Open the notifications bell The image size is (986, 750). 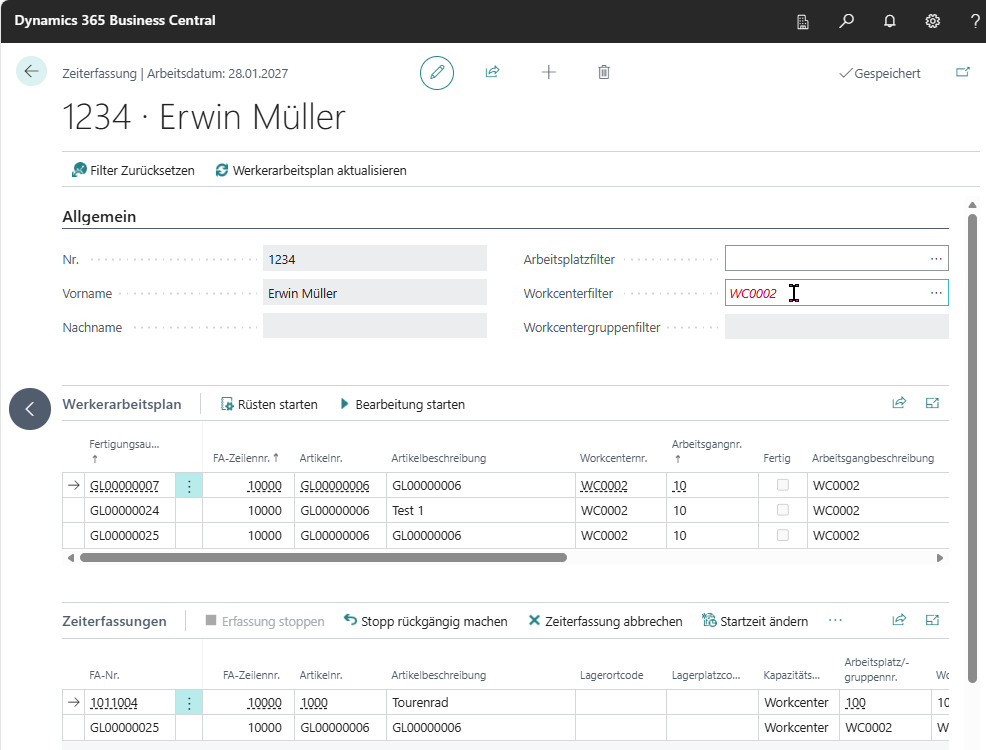889,21
